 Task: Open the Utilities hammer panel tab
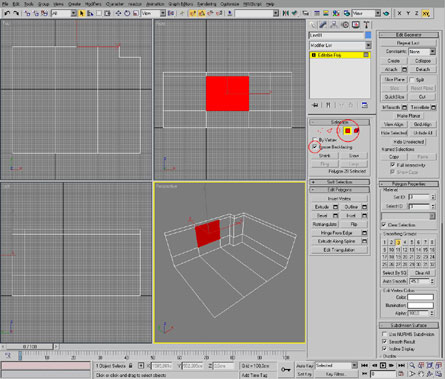[x=366, y=25]
